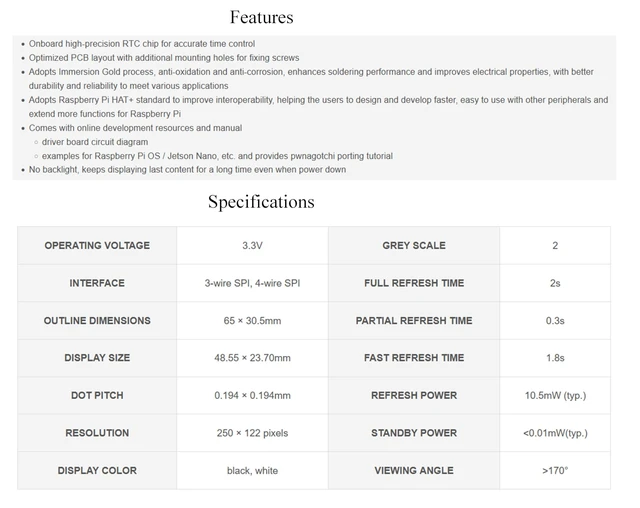Select the PARTIAL REFRESH TIME label
Viewport: 640px width, 508px height.
[414, 321]
